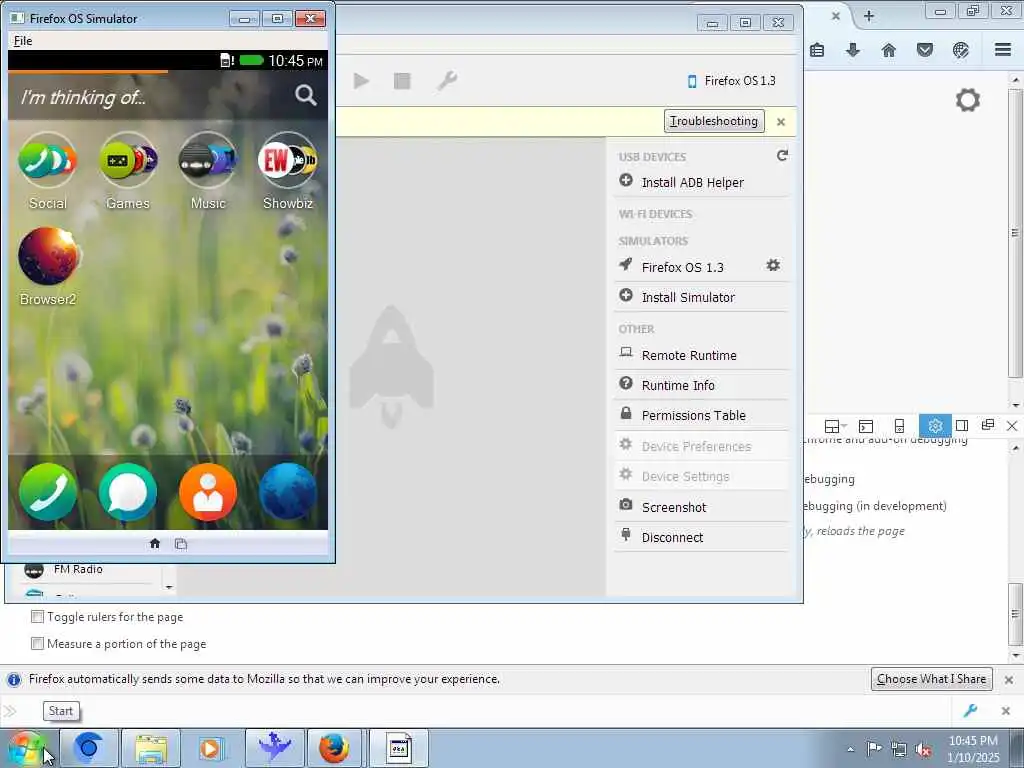
Task: Take a runtime Screenshot
Action: tap(701, 507)
